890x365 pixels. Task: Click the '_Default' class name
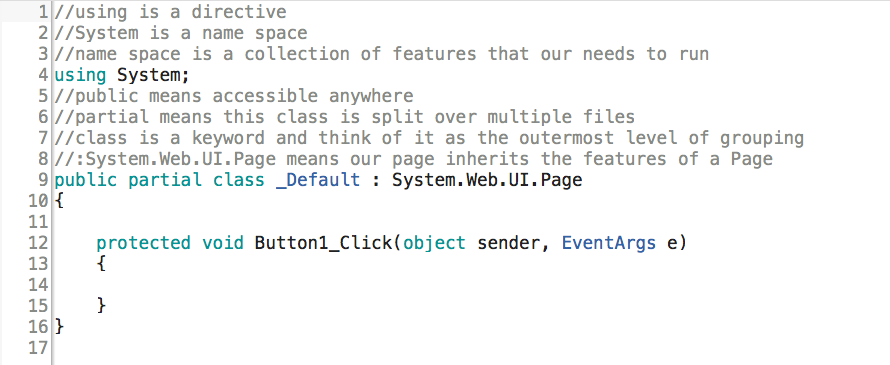coord(318,181)
